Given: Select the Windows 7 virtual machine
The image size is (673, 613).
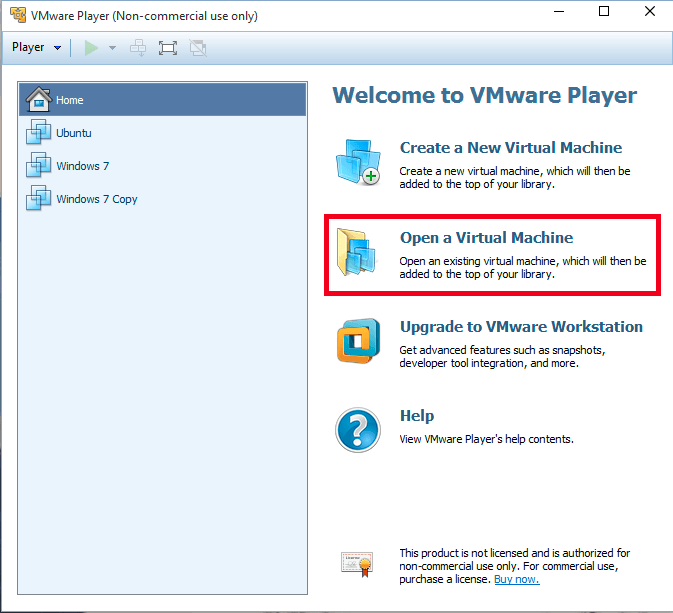Looking at the screenshot, I should [163, 166].
